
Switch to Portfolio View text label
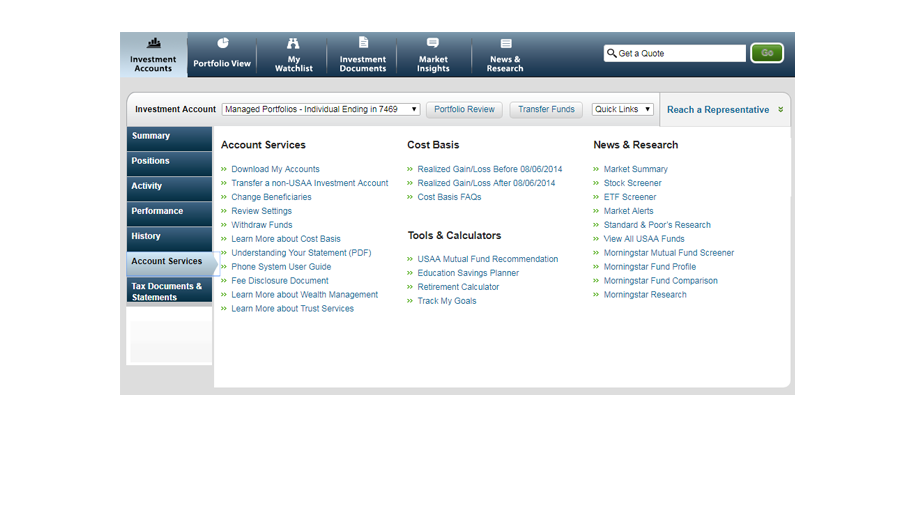click(x=222, y=63)
